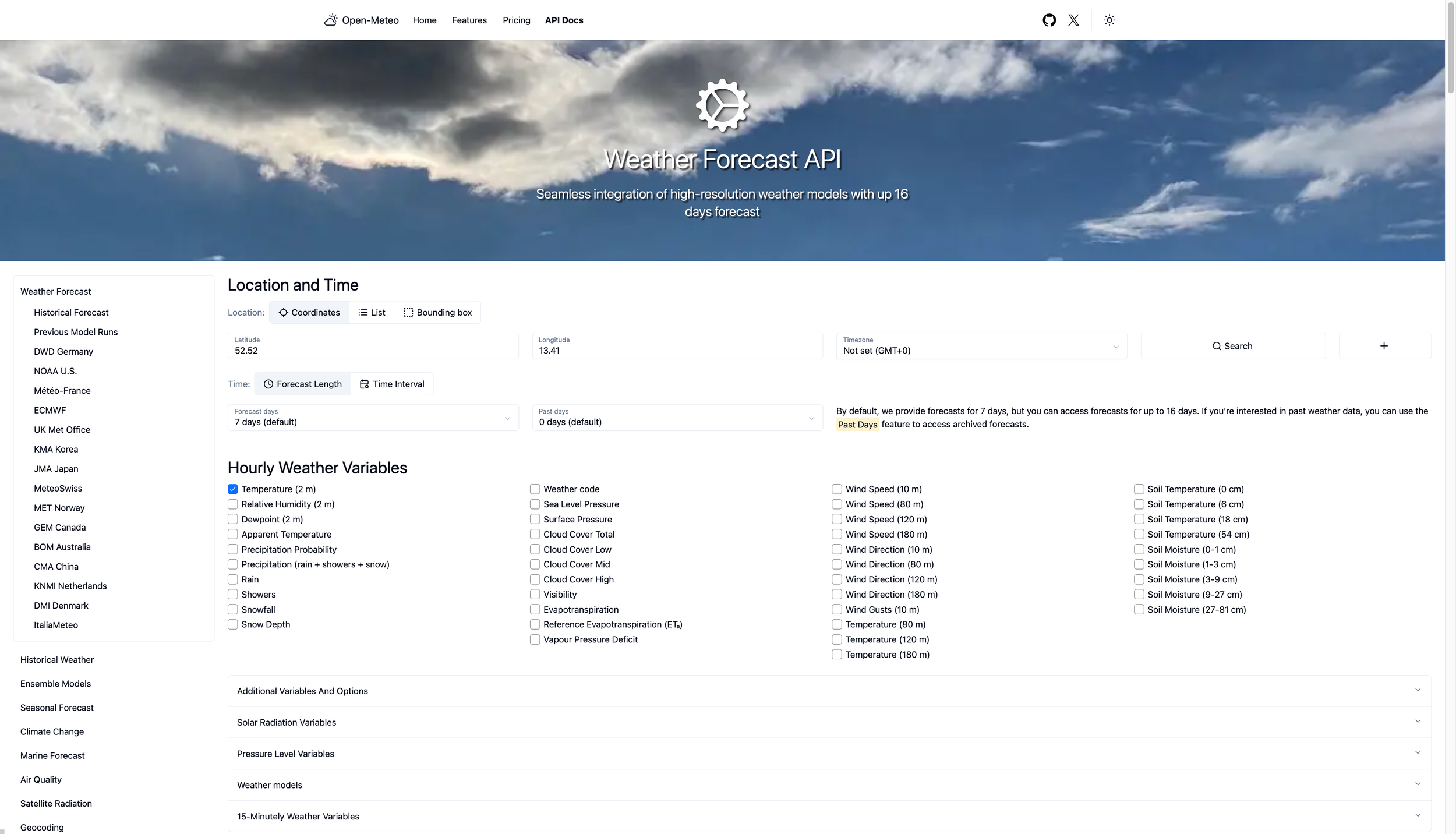
Task: Open the Timezone dropdown
Action: 981,346
